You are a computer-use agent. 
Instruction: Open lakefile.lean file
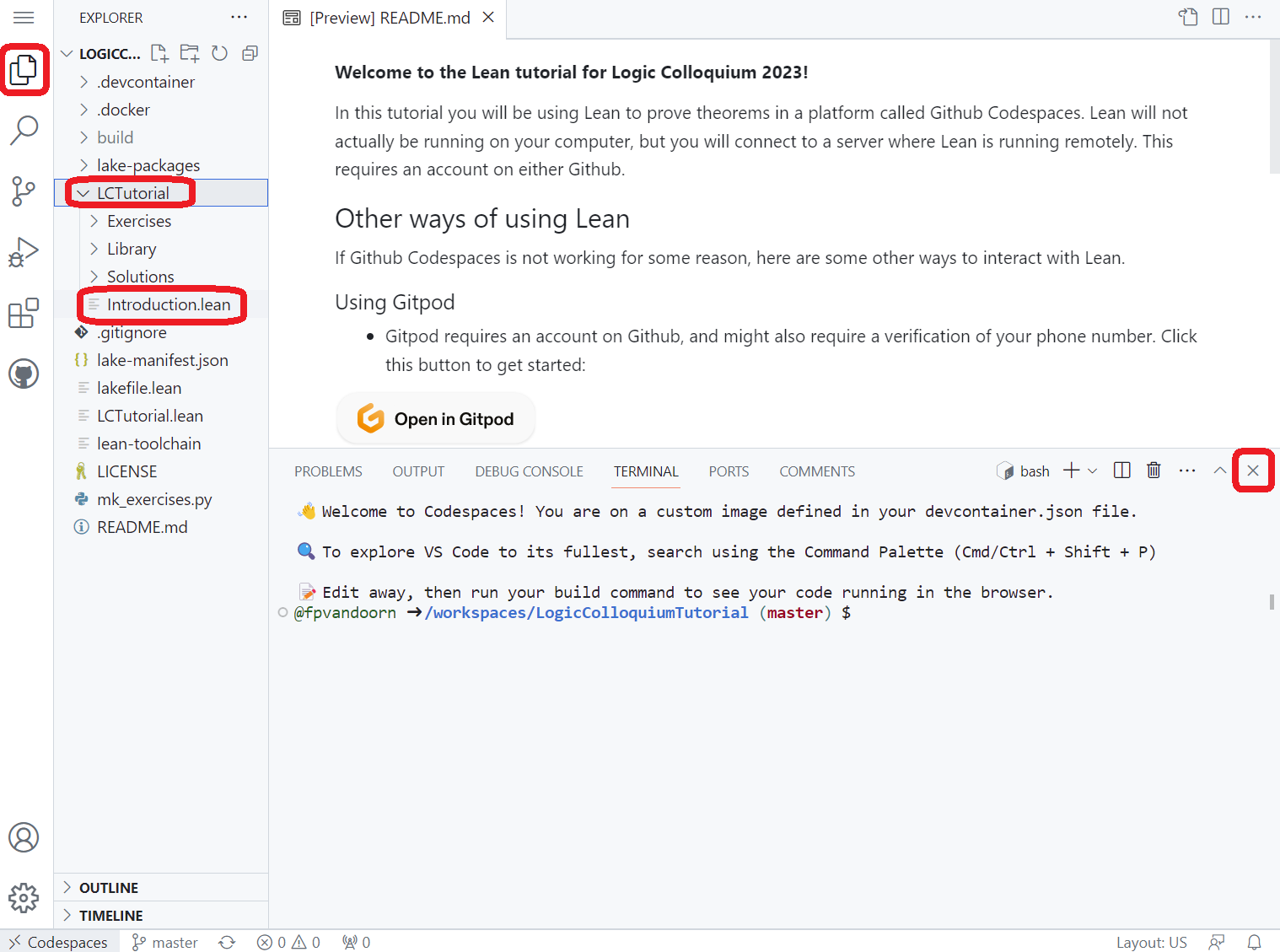[x=161, y=388]
